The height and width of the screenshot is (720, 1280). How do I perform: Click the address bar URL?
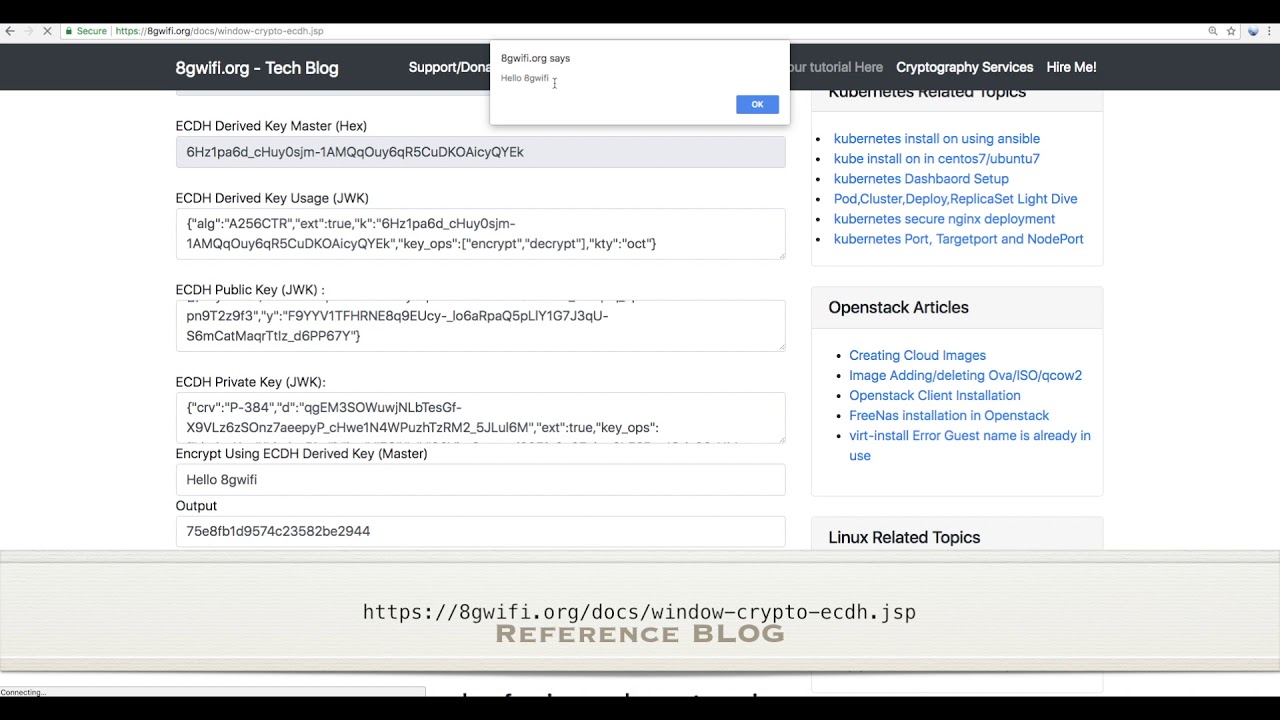220,31
